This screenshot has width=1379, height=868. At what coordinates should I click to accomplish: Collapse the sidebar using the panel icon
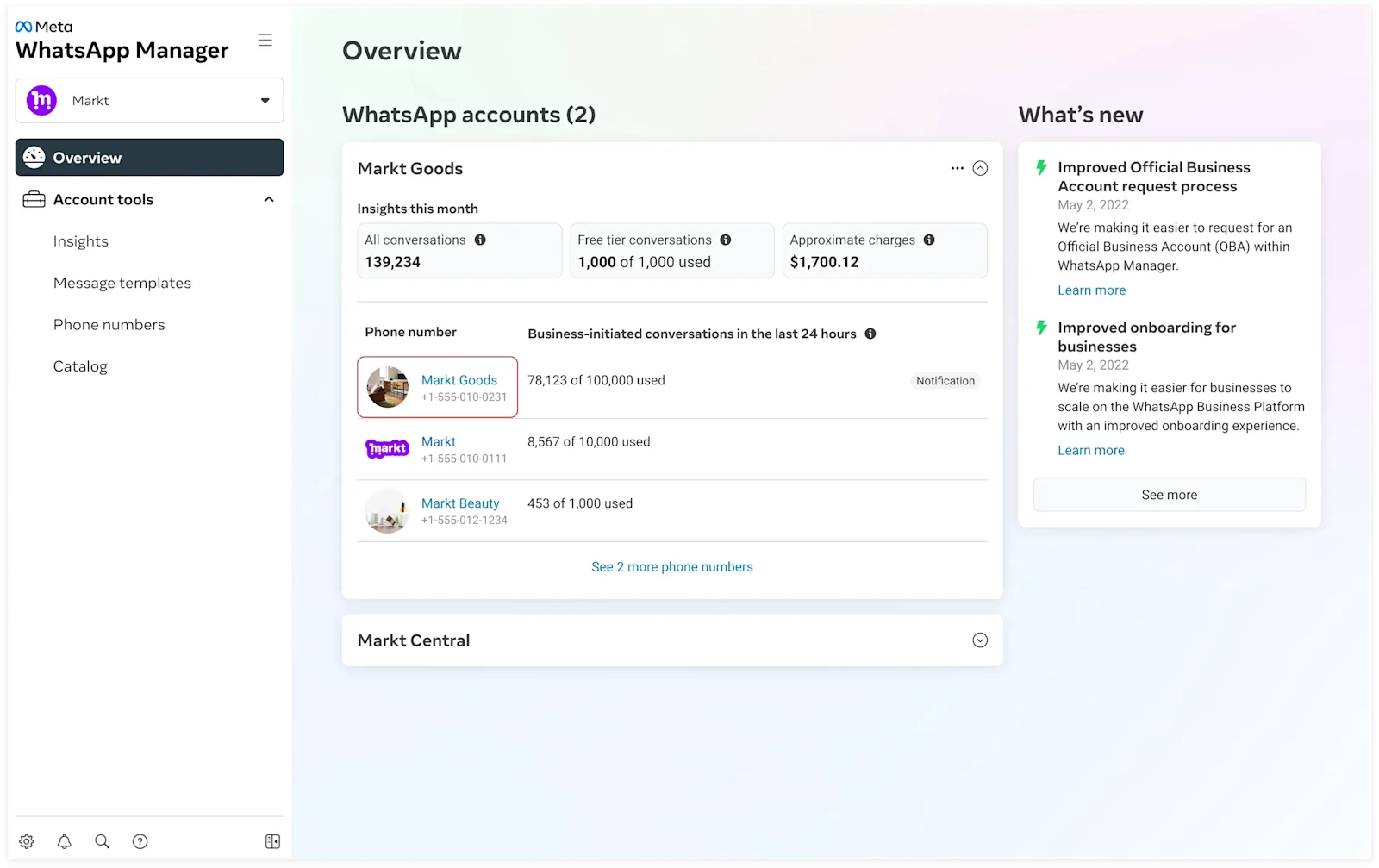(x=272, y=841)
